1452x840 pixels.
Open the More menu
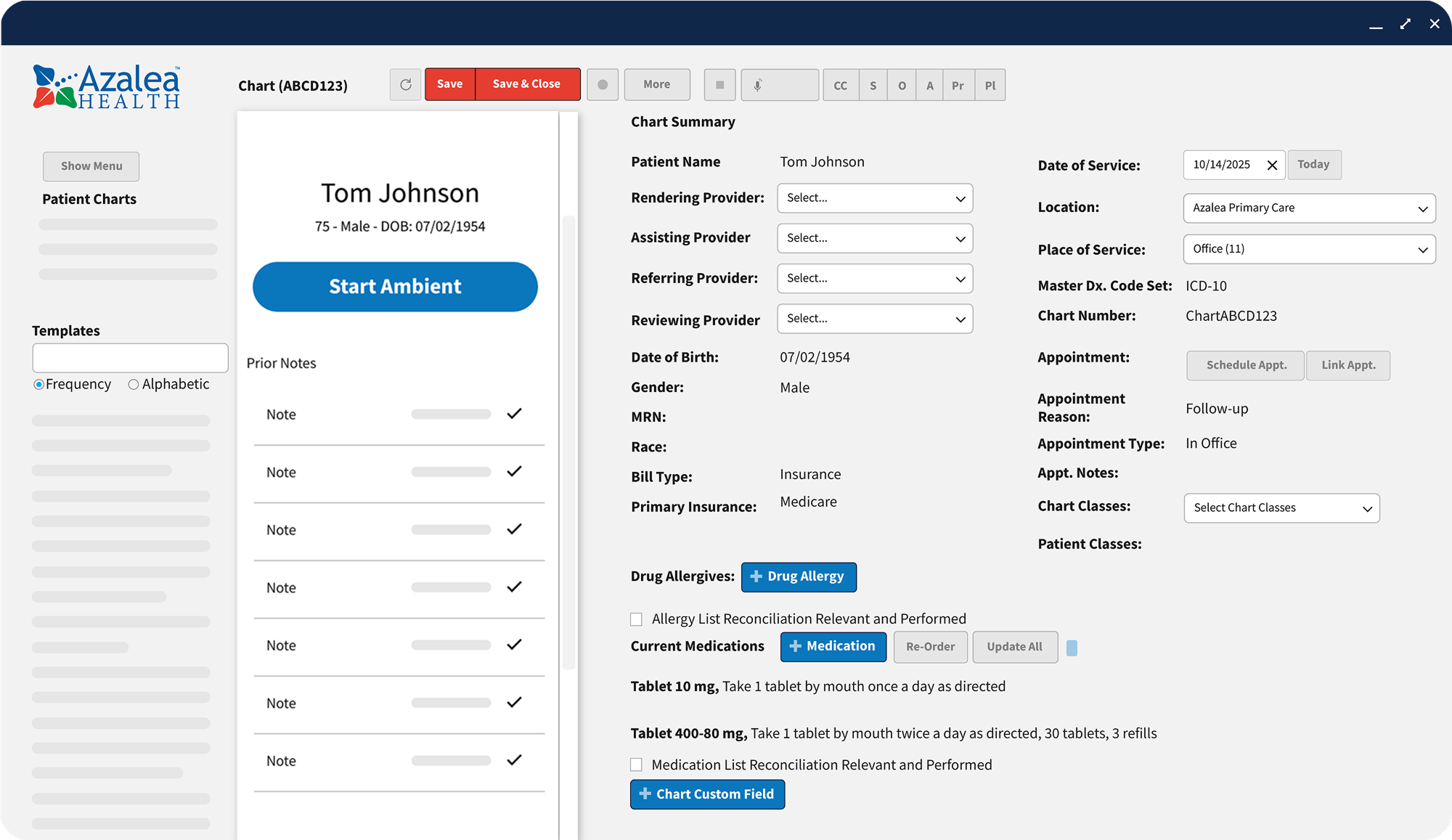[x=656, y=84]
